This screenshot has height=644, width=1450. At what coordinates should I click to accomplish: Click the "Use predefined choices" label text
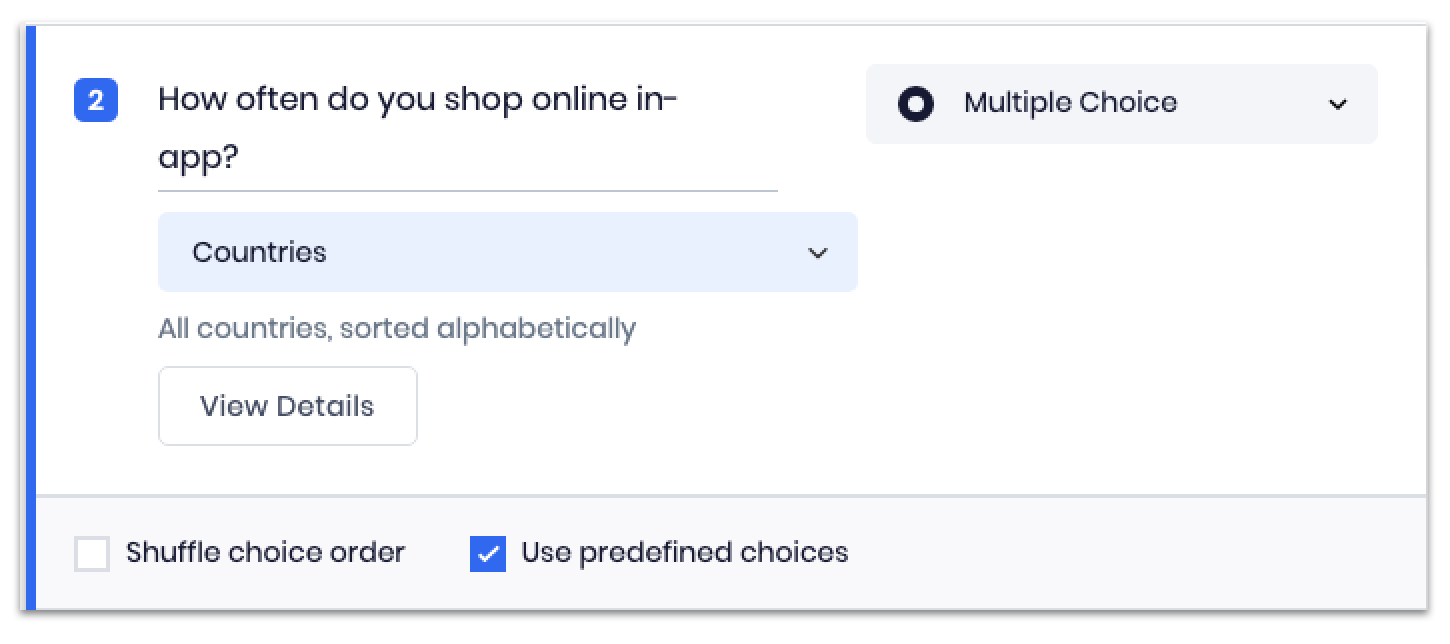[684, 552]
